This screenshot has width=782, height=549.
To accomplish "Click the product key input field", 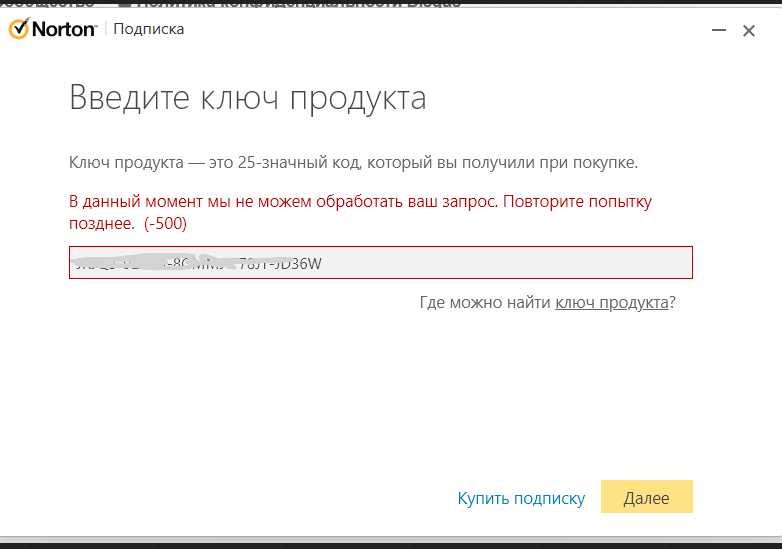I will coord(381,262).
